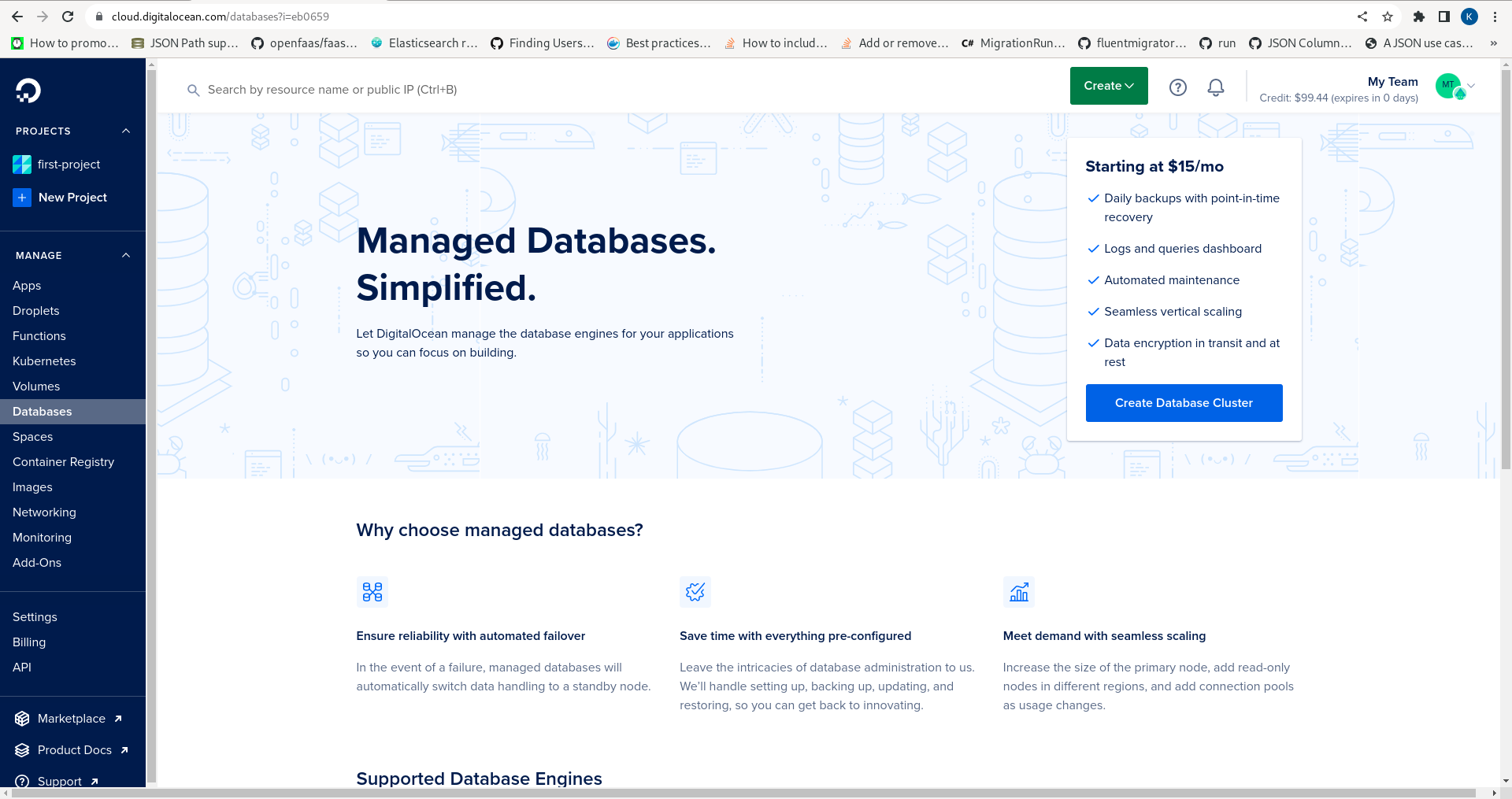Reload the current page
This screenshot has width=1512, height=799.
coord(68,17)
